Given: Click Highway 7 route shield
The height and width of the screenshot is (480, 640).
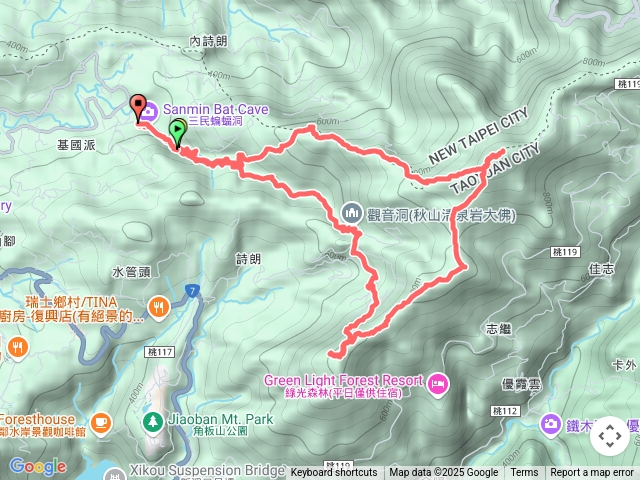Looking at the screenshot, I should (192, 291).
